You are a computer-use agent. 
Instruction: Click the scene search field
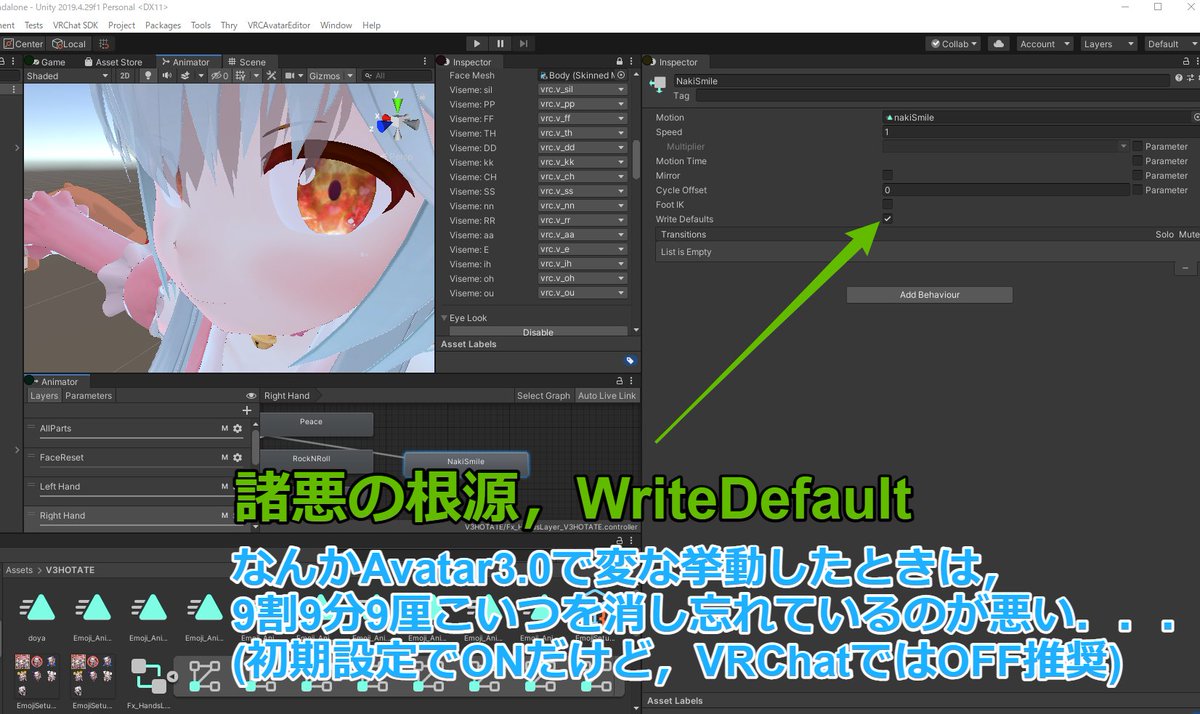click(x=399, y=76)
